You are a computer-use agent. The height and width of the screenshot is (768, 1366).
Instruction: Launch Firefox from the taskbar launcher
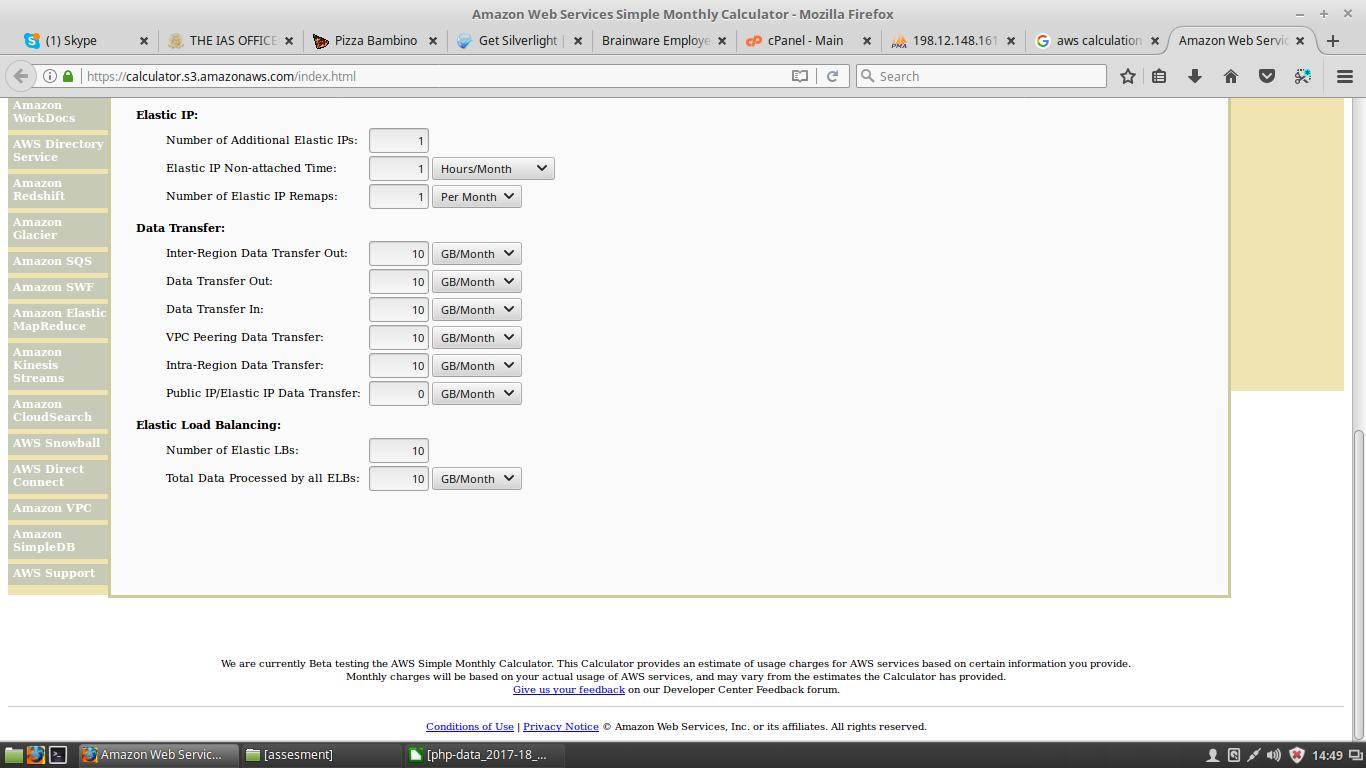point(36,755)
